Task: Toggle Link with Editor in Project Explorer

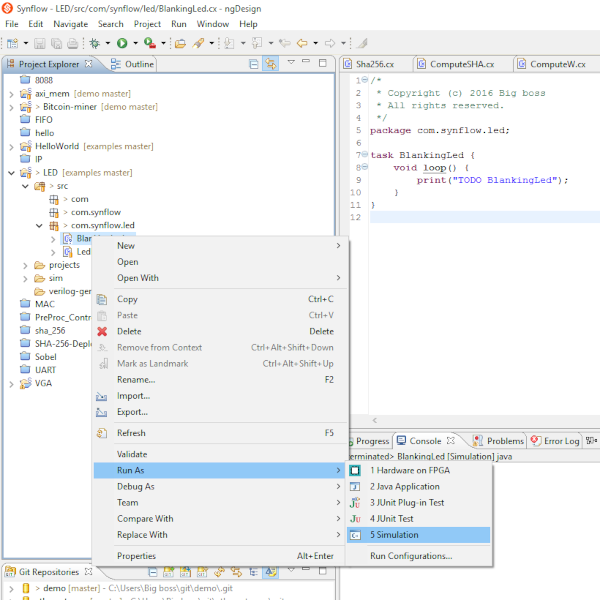Action: click(269, 64)
